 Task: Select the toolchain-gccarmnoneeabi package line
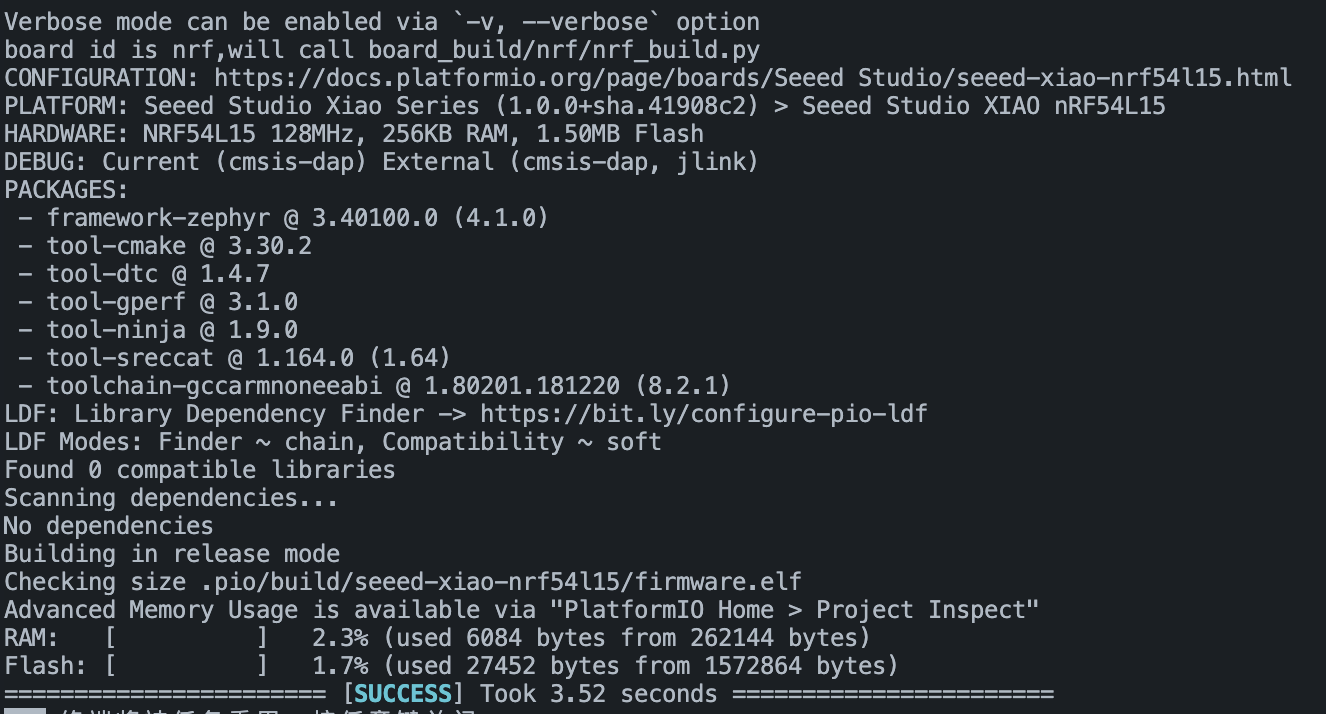coord(375,386)
